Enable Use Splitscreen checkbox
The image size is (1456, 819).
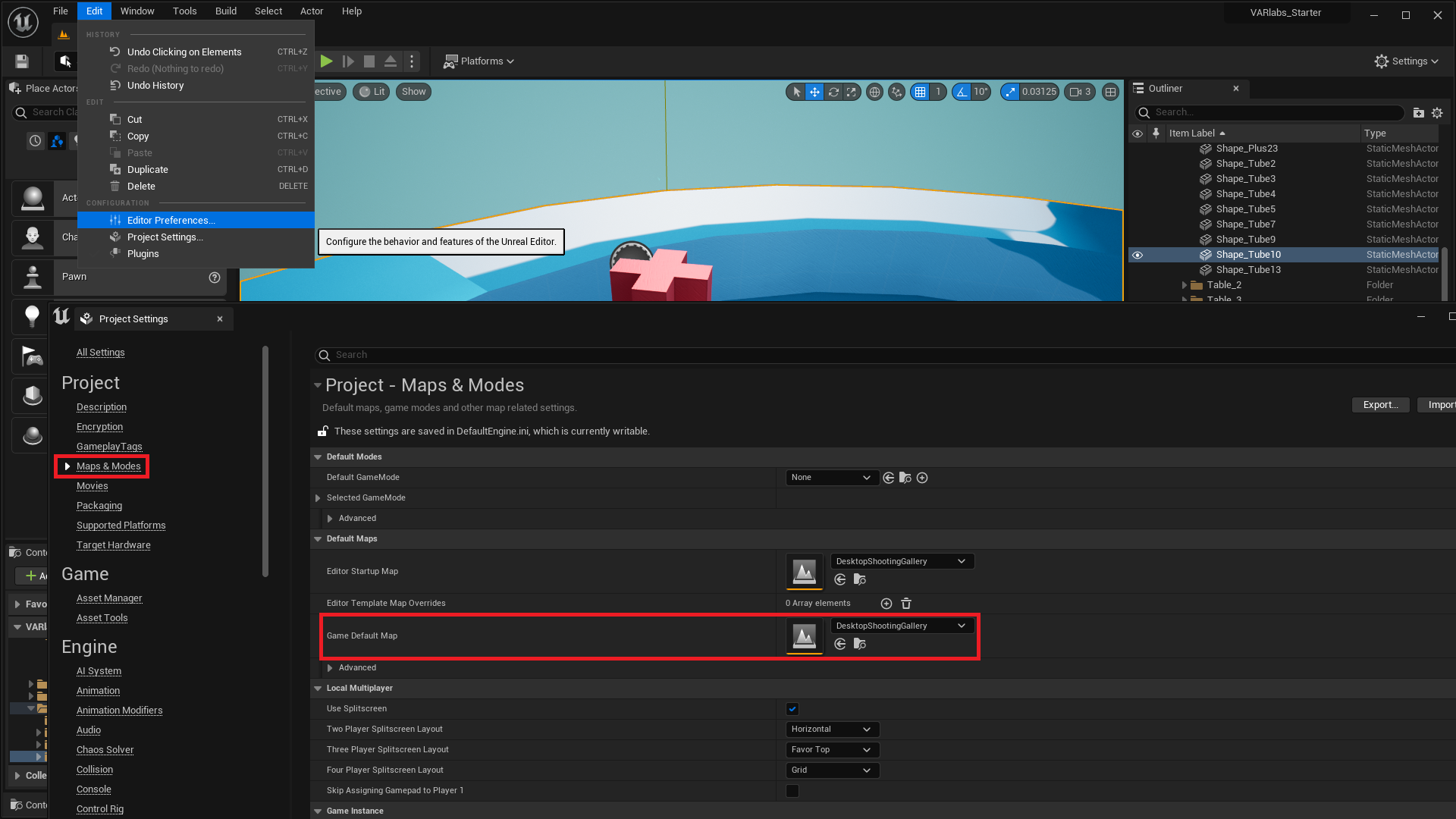(792, 708)
